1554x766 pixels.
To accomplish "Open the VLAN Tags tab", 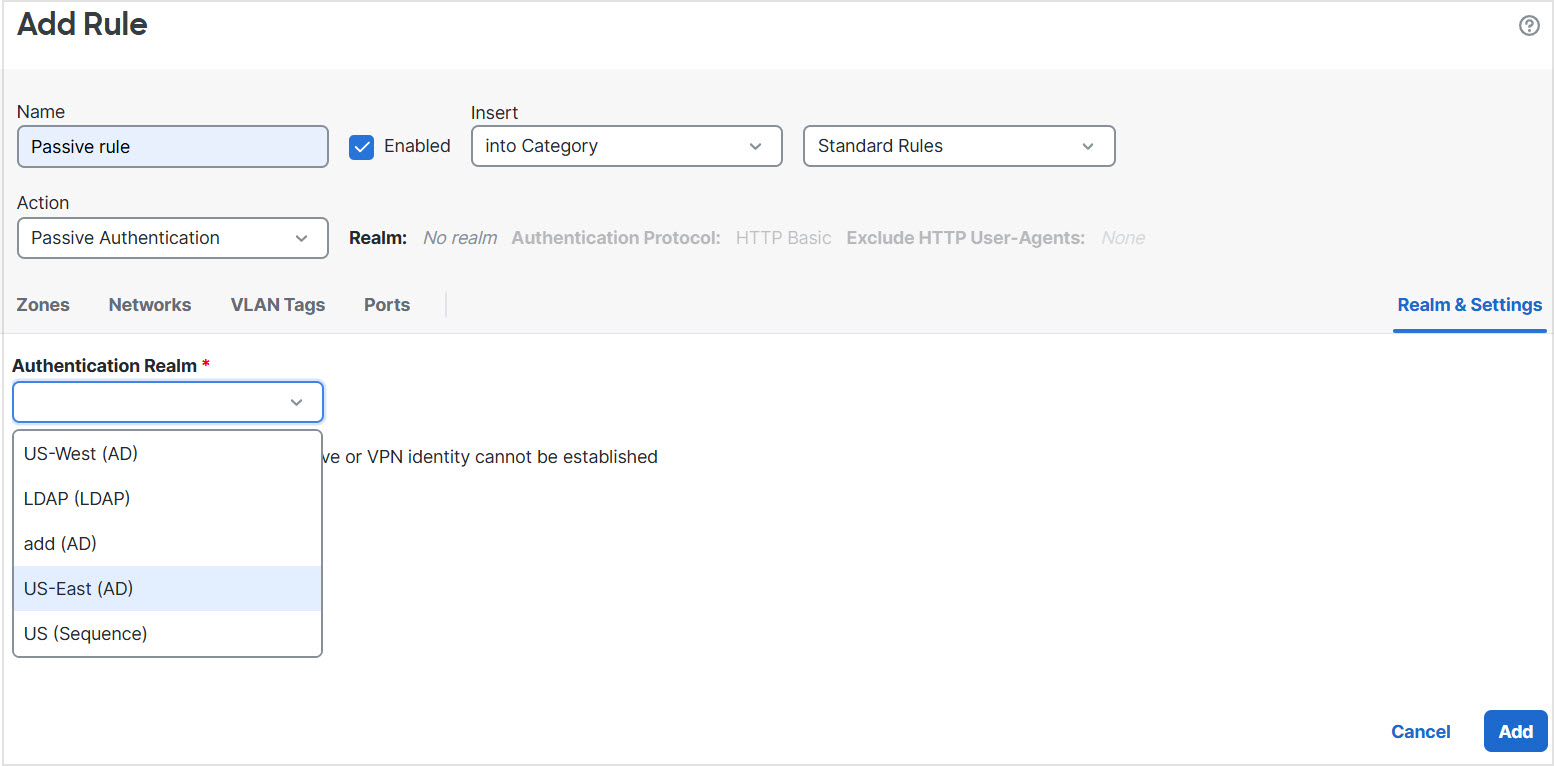I will (277, 305).
